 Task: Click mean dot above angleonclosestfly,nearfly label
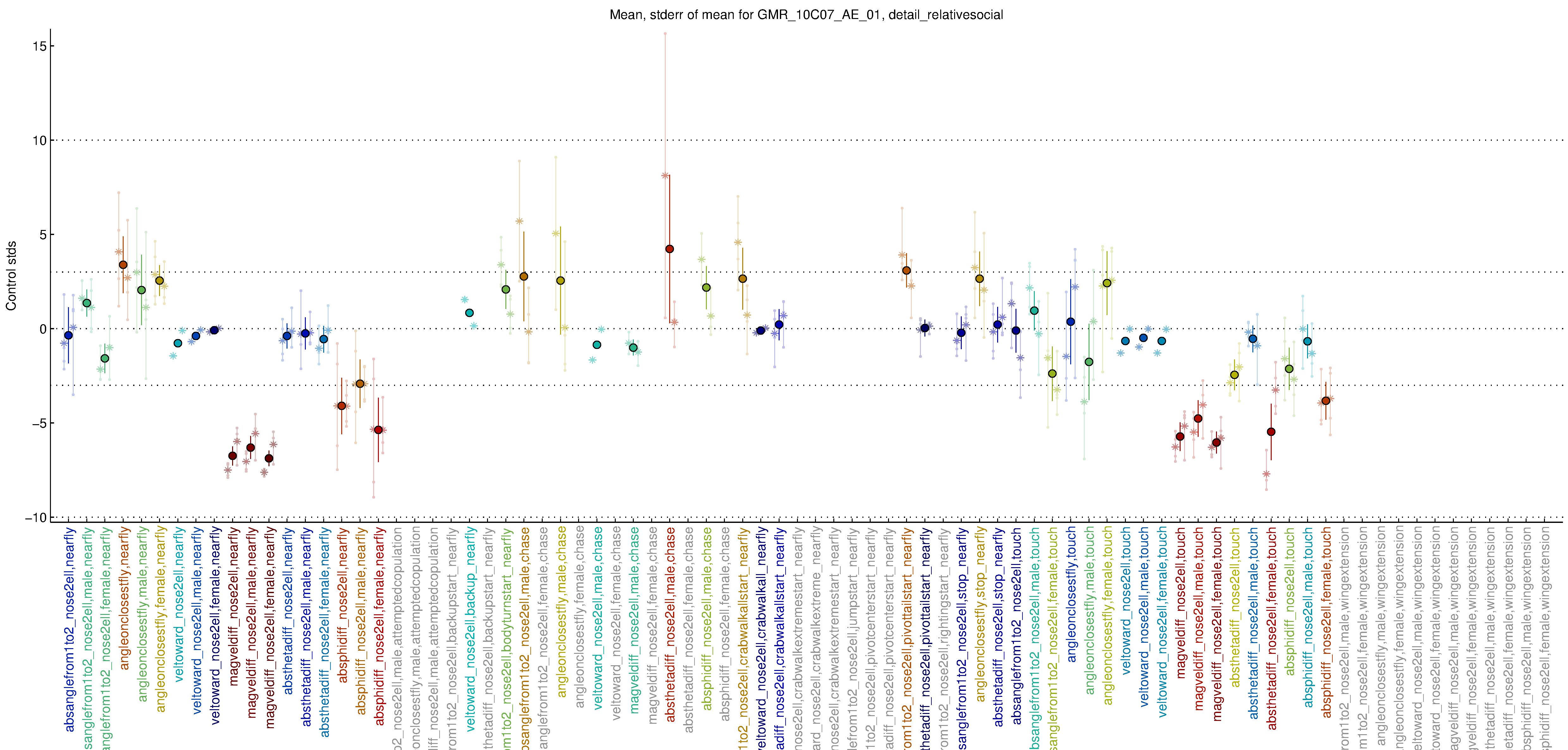coord(123,265)
